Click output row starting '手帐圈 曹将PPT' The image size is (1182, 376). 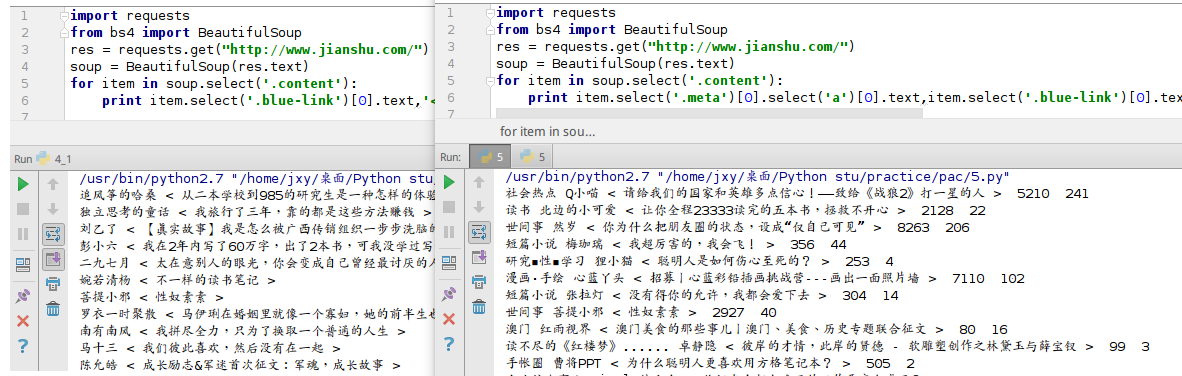point(710,364)
